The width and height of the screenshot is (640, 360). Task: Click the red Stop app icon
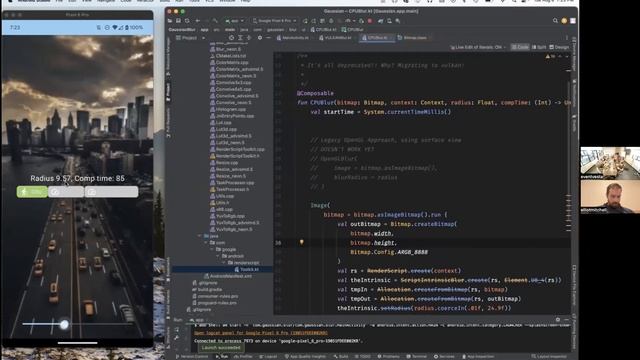pos(370,21)
